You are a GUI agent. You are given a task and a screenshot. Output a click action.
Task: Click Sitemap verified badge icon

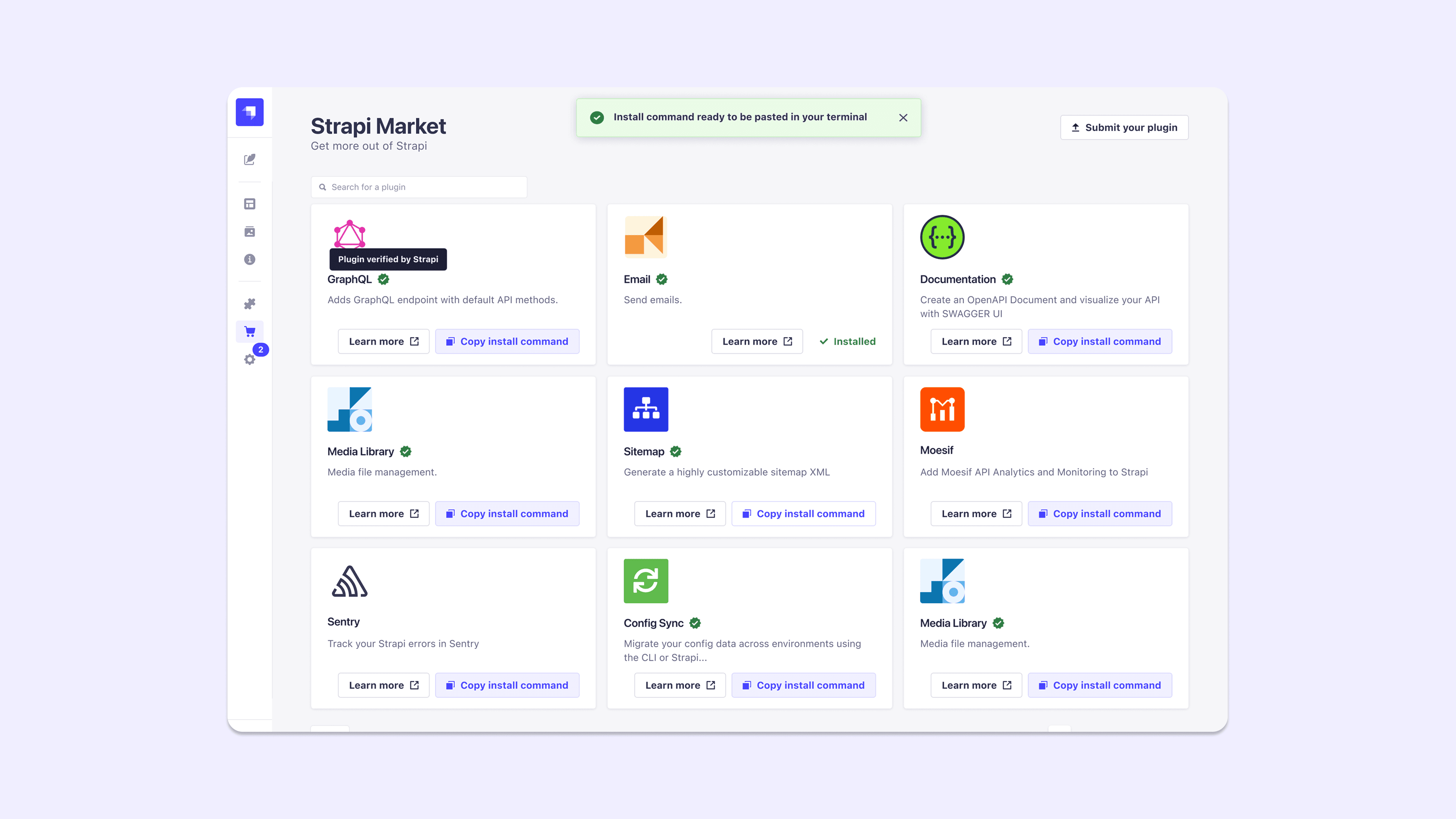click(675, 452)
